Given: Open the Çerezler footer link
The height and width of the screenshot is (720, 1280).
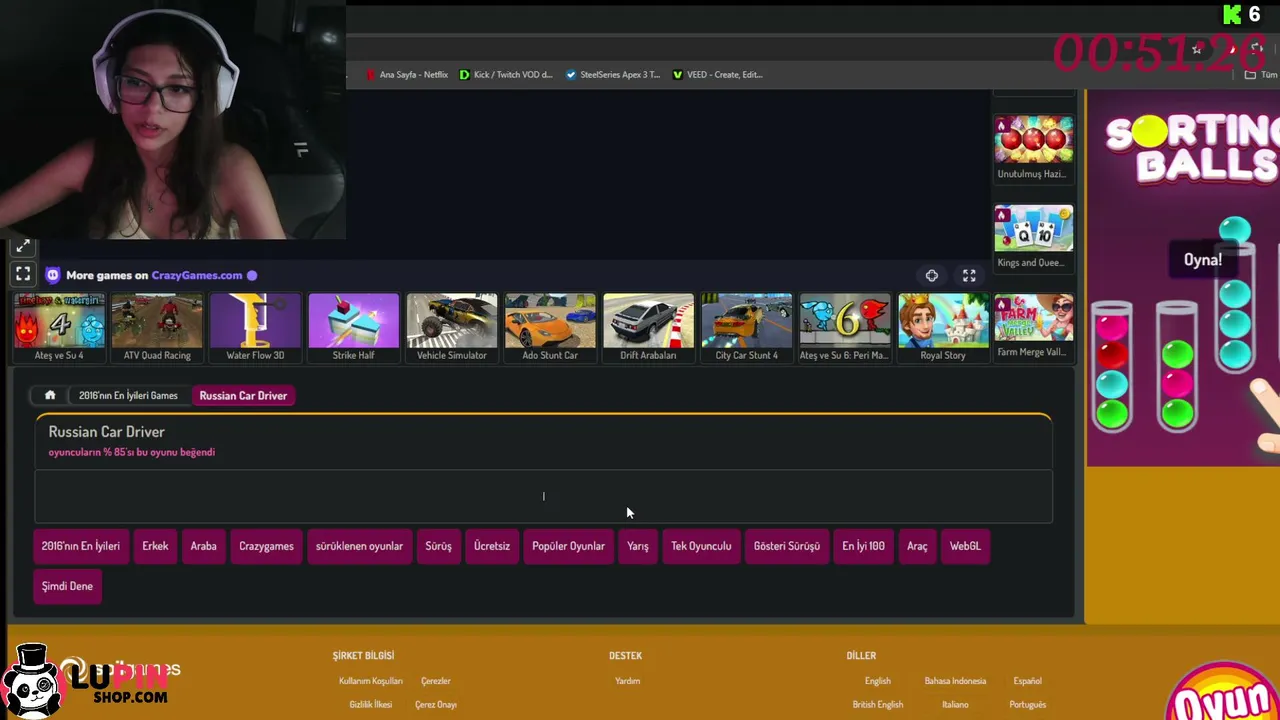Looking at the screenshot, I should pos(436,681).
